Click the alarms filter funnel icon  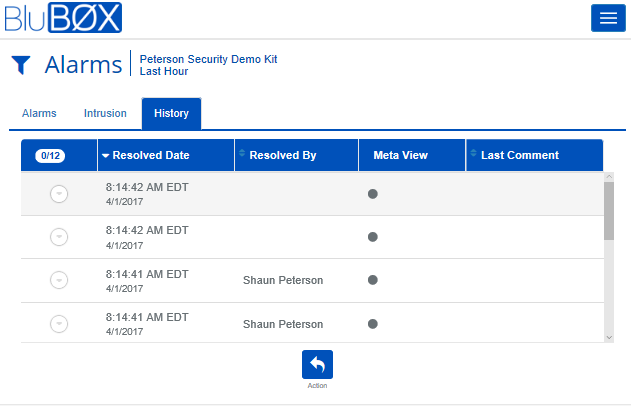(x=21, y=65)
